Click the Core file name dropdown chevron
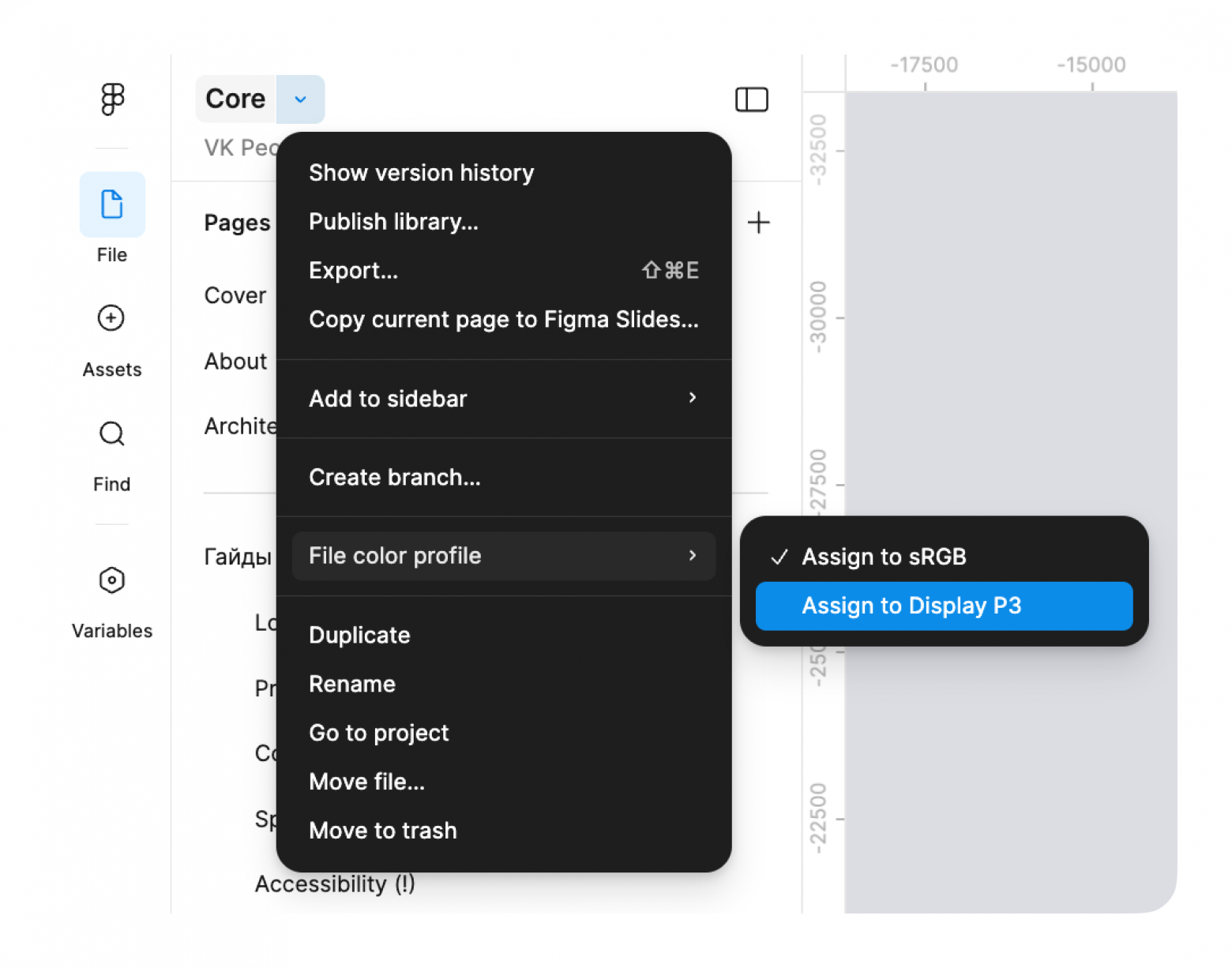This screenshot has width=1232, height=968. pos(300,99)
